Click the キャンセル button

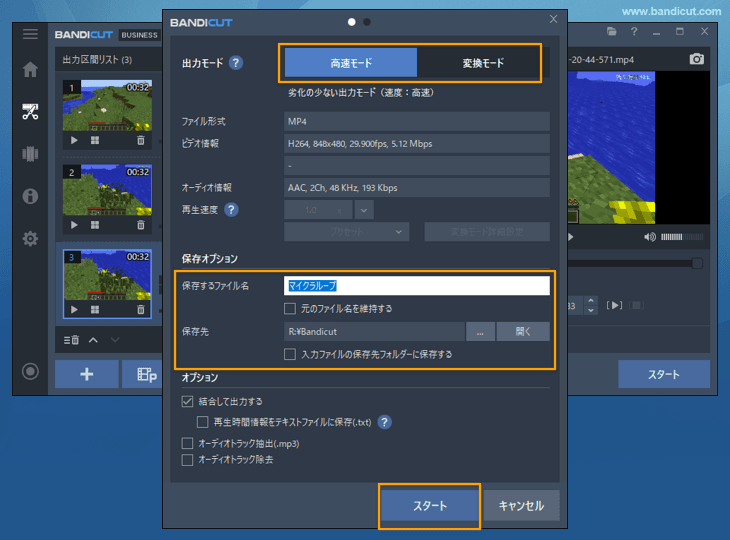[521, 506]
